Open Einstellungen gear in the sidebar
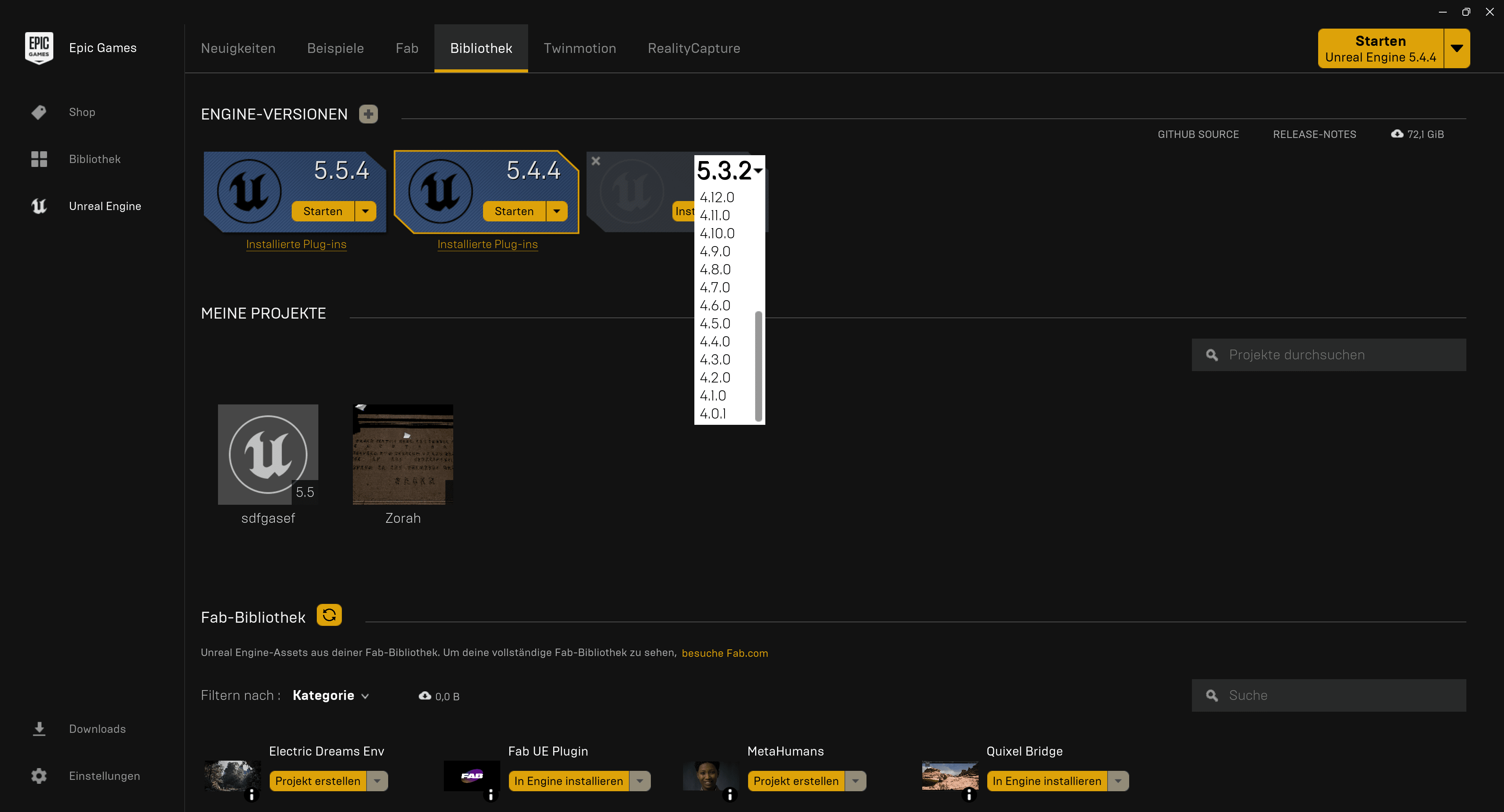This screenshot has width=1504, height=812. pos(39,776)
